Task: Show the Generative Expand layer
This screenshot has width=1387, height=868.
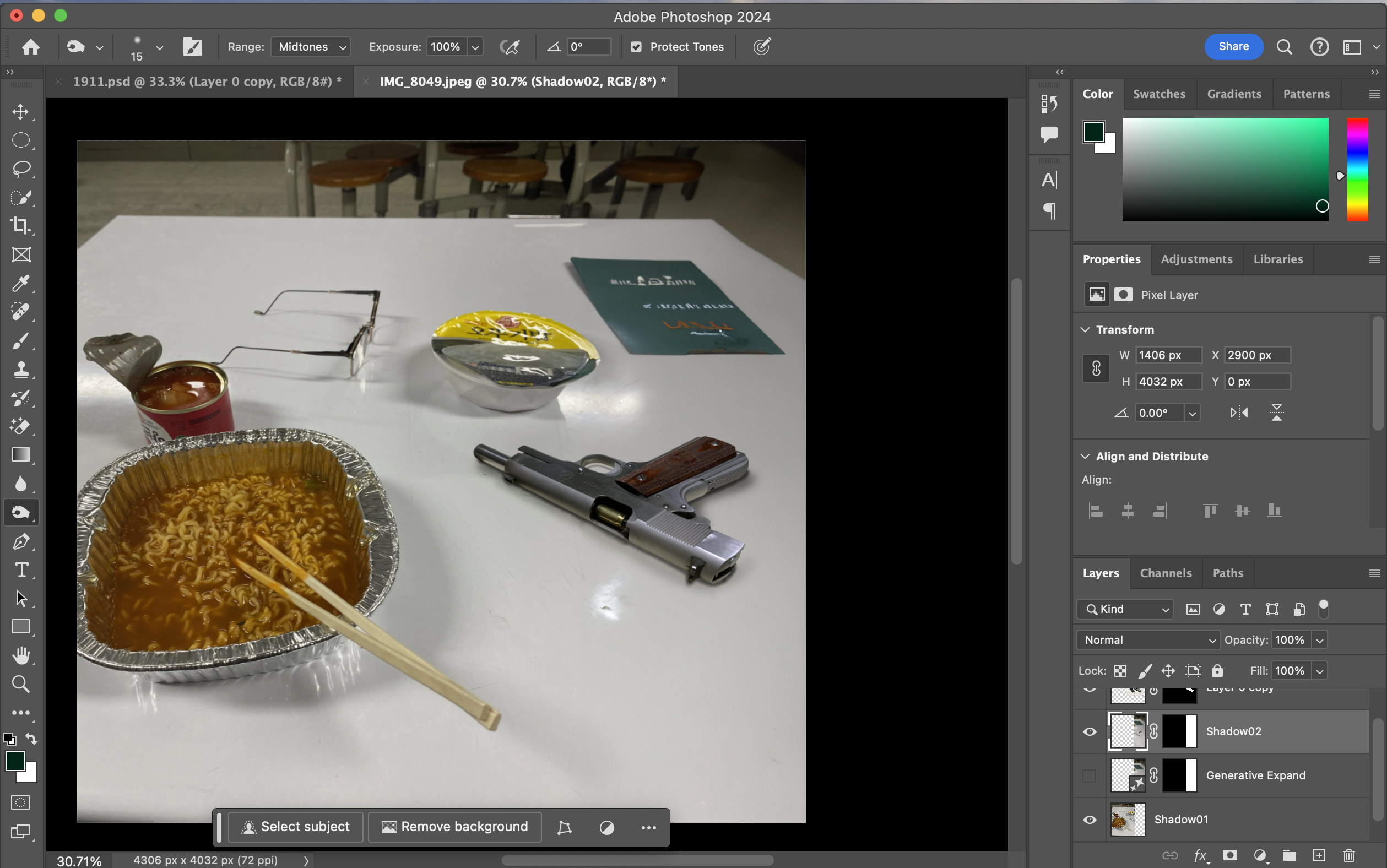Action: tap(1089, 775)
